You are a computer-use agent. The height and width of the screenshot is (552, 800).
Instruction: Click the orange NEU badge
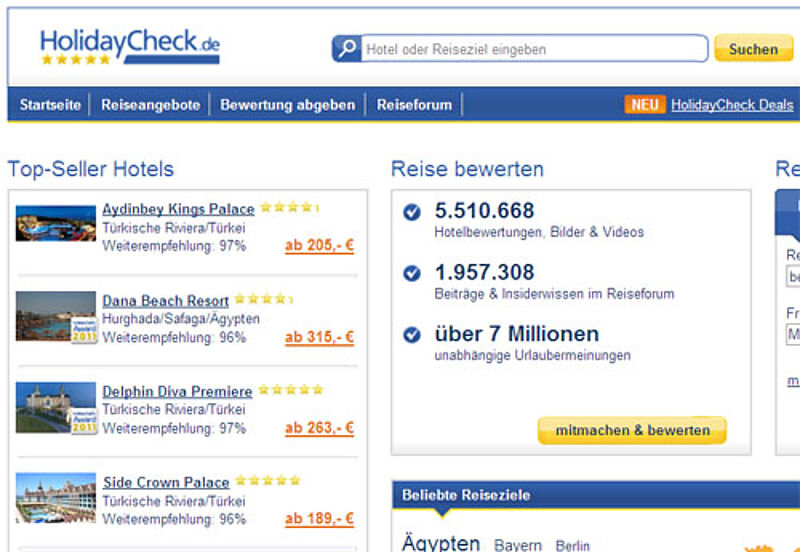coord(645,104)
